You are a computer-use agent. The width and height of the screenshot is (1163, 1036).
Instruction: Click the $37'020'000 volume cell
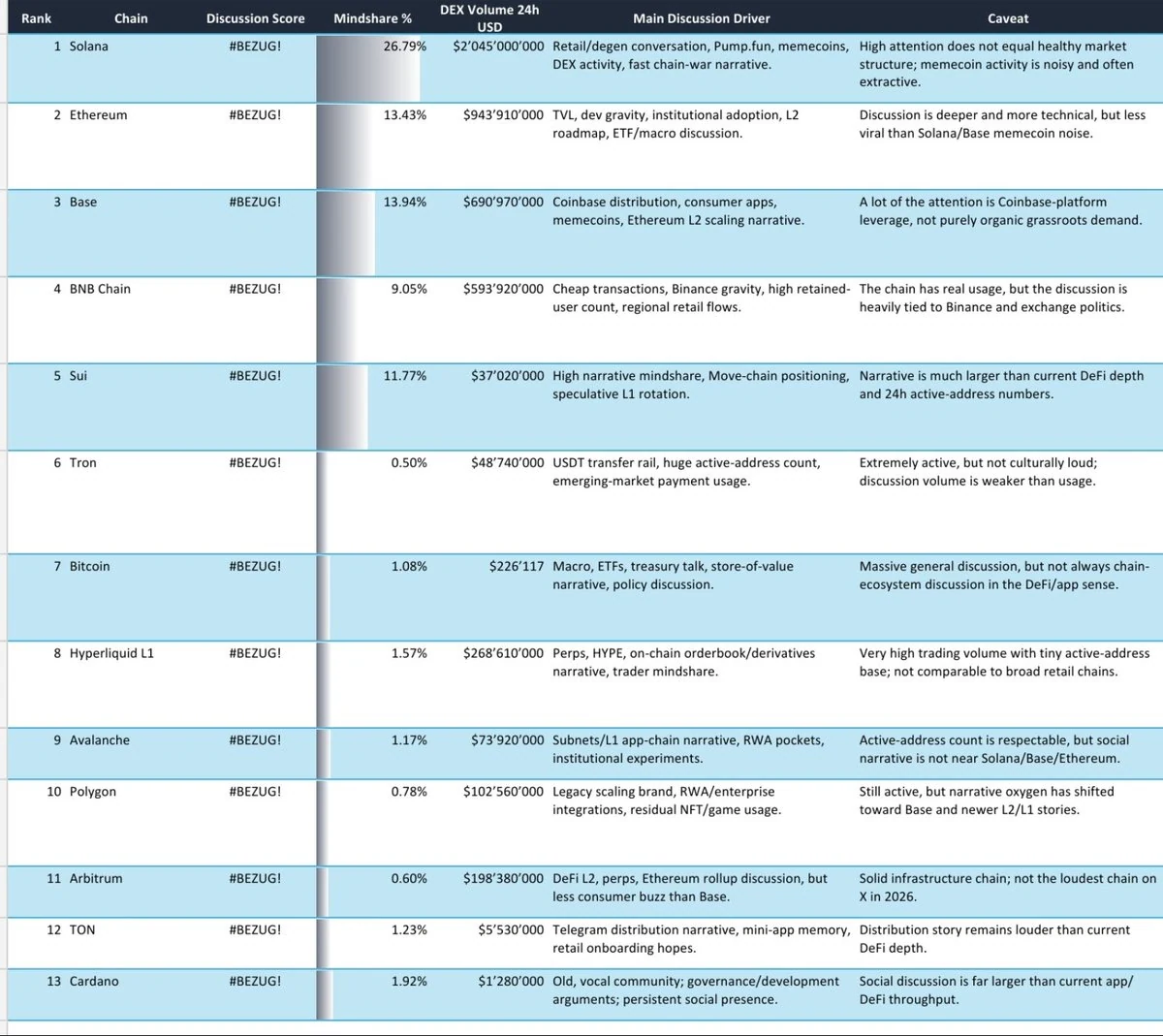pos(508,376)
